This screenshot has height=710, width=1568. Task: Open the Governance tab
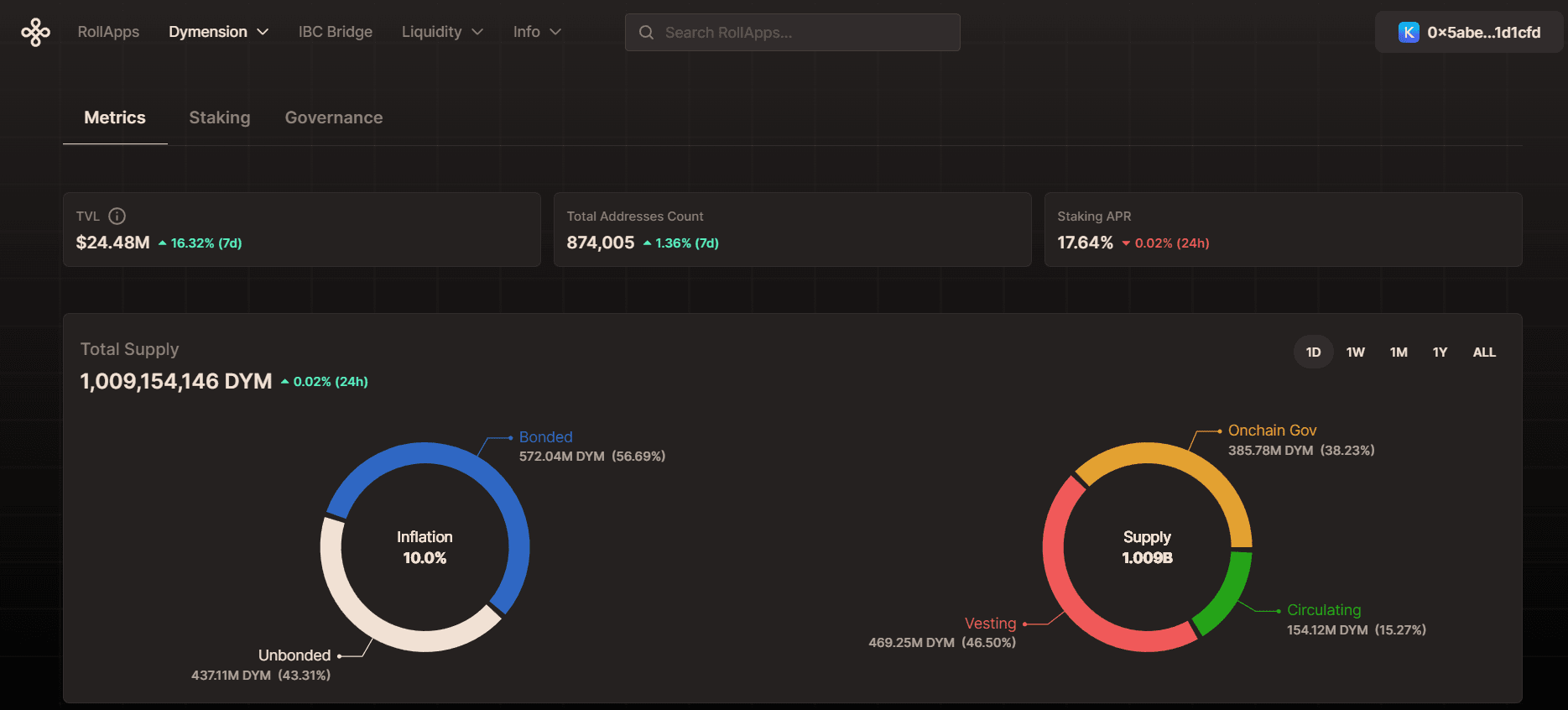(334, 117)
